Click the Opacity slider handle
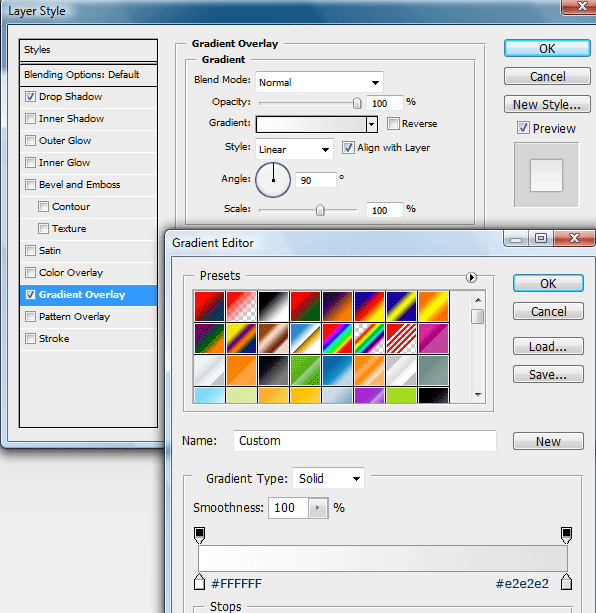 click(357, 103)
